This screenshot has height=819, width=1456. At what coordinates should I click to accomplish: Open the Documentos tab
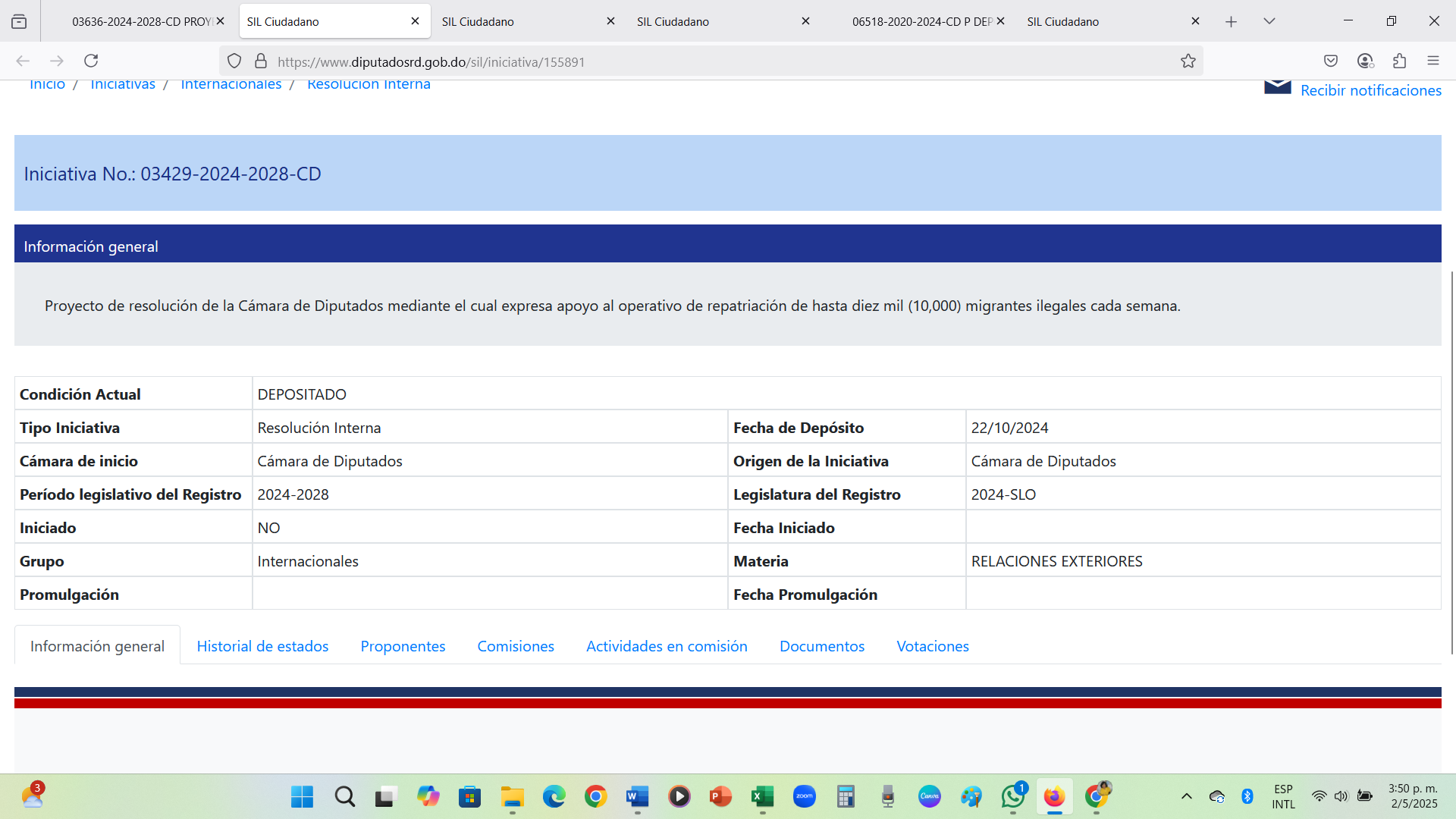tap(822, 646)
